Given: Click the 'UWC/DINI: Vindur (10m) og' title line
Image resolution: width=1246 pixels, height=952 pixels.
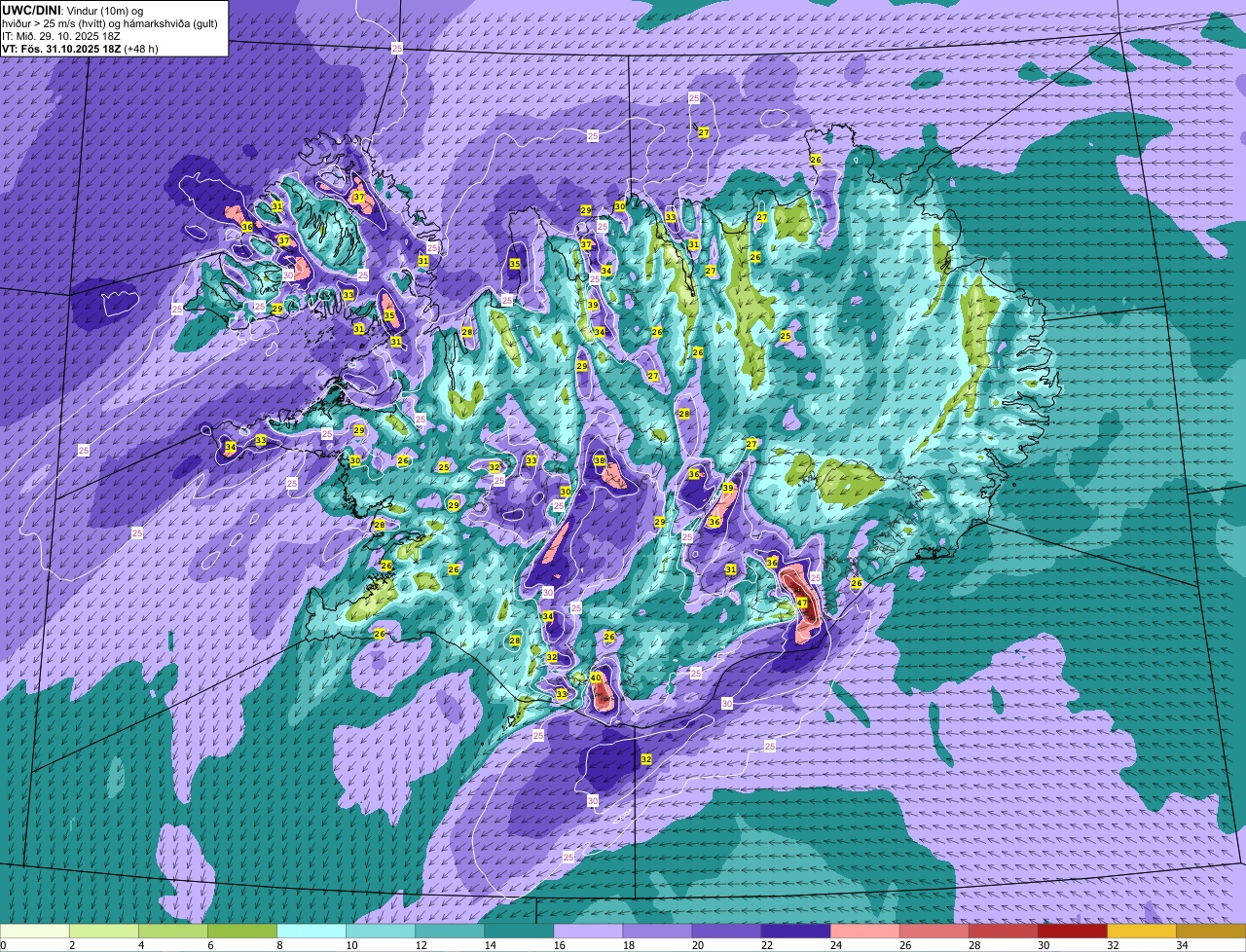Looking at the screenshot, I should pos(73,10).
